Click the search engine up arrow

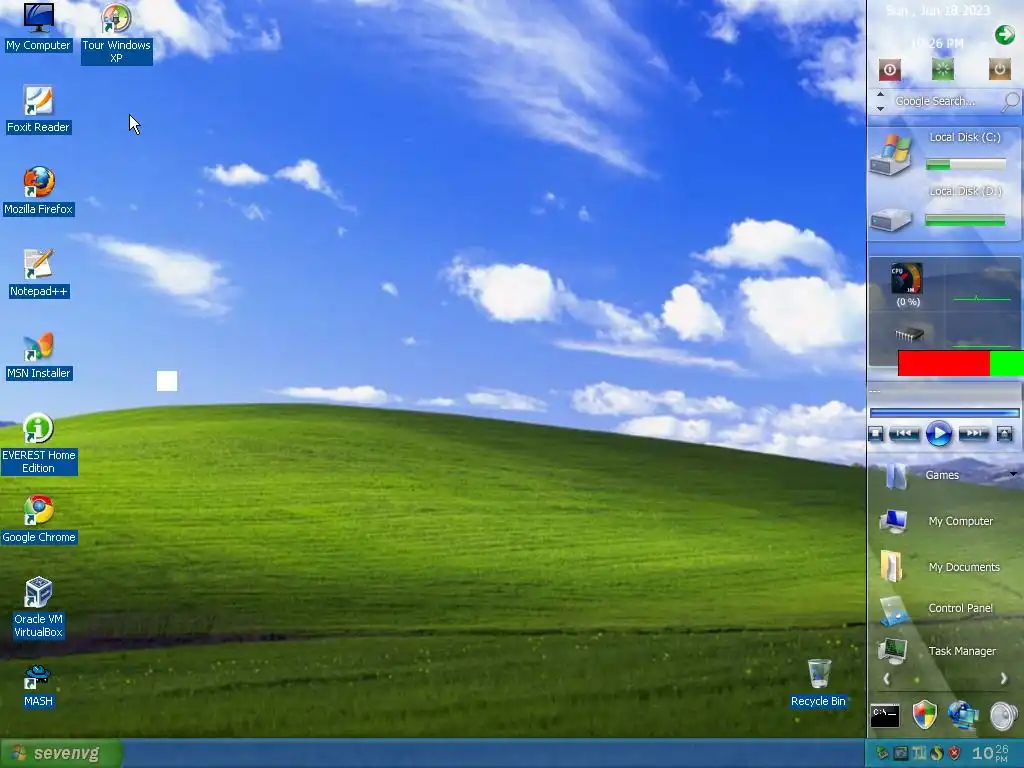coord(880,95)
